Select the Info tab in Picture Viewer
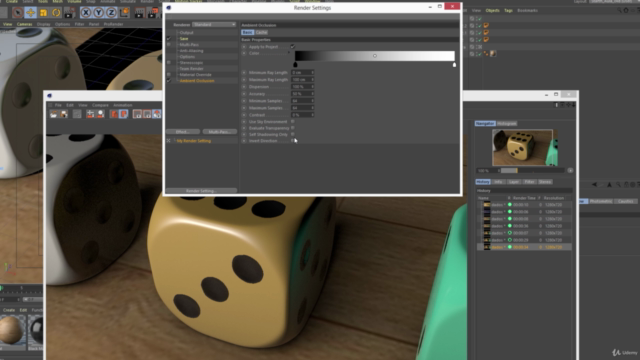The height and width of the screenshot is (360, 640). [498, 182]
